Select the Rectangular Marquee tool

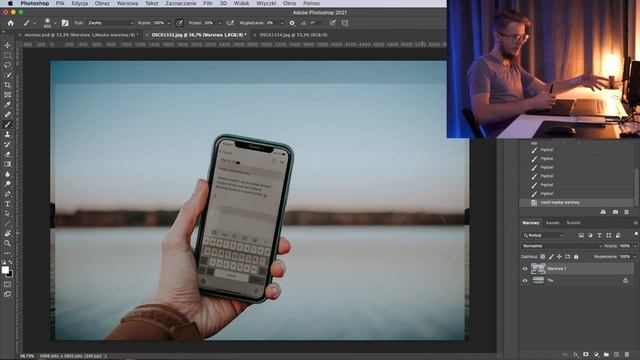(7, 55)
